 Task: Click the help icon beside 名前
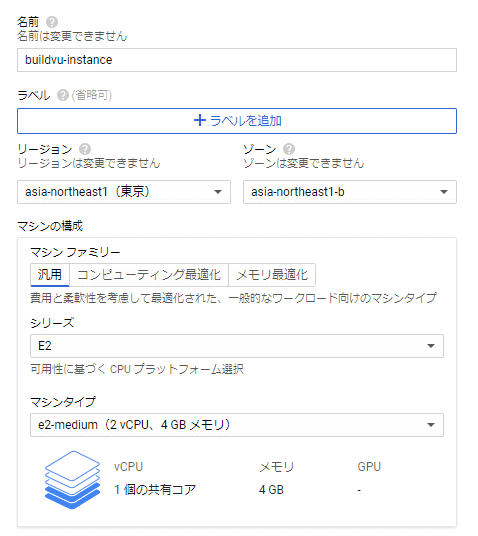coord(52,22)
